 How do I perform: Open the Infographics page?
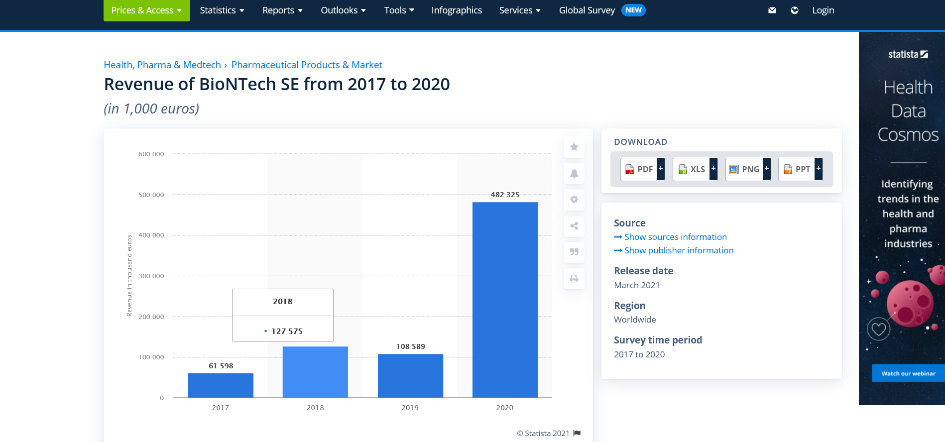[x=456, y=10]
